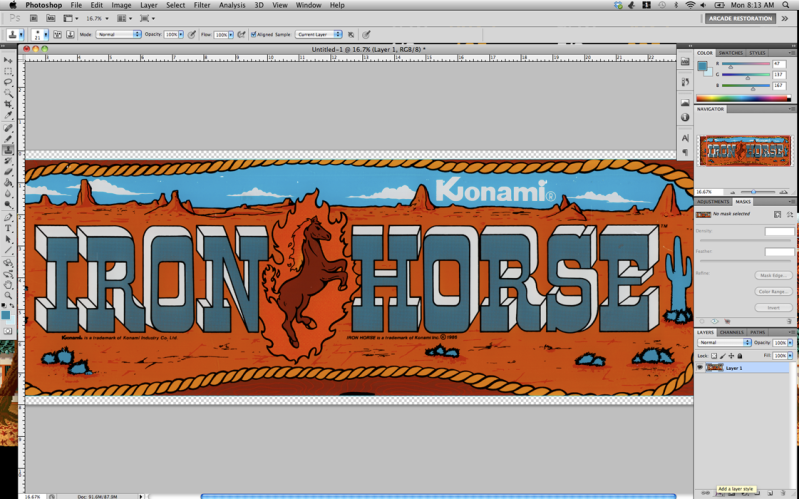Select the Lasso tool
This screenshot has width=799, height=499.
coord(8,82)
